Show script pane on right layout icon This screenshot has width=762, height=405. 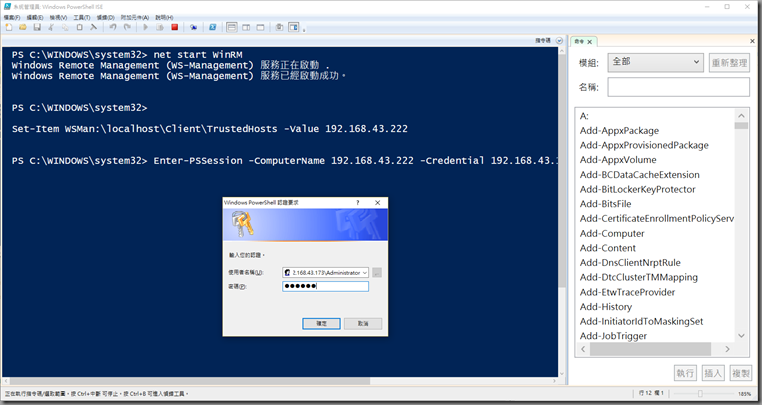point(246,27)
